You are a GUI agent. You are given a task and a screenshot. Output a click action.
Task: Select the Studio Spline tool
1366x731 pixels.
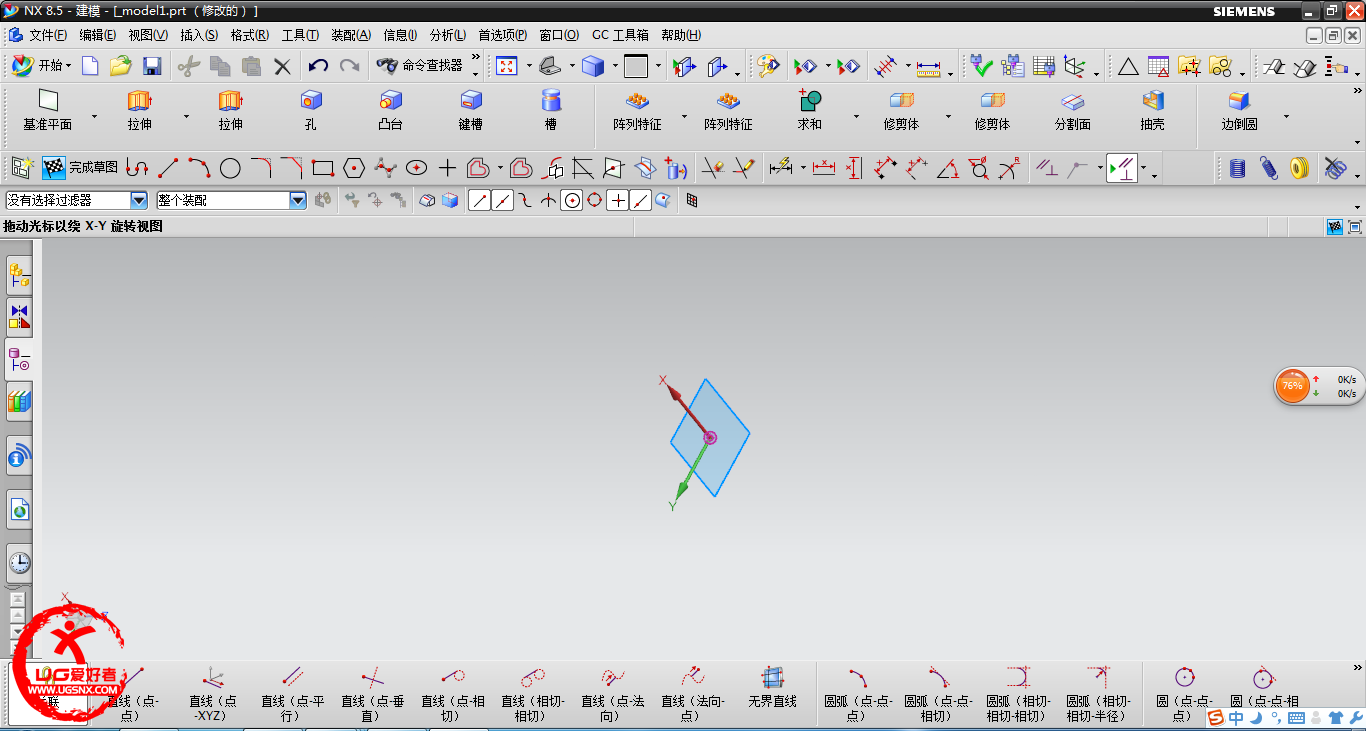(385, 168)
